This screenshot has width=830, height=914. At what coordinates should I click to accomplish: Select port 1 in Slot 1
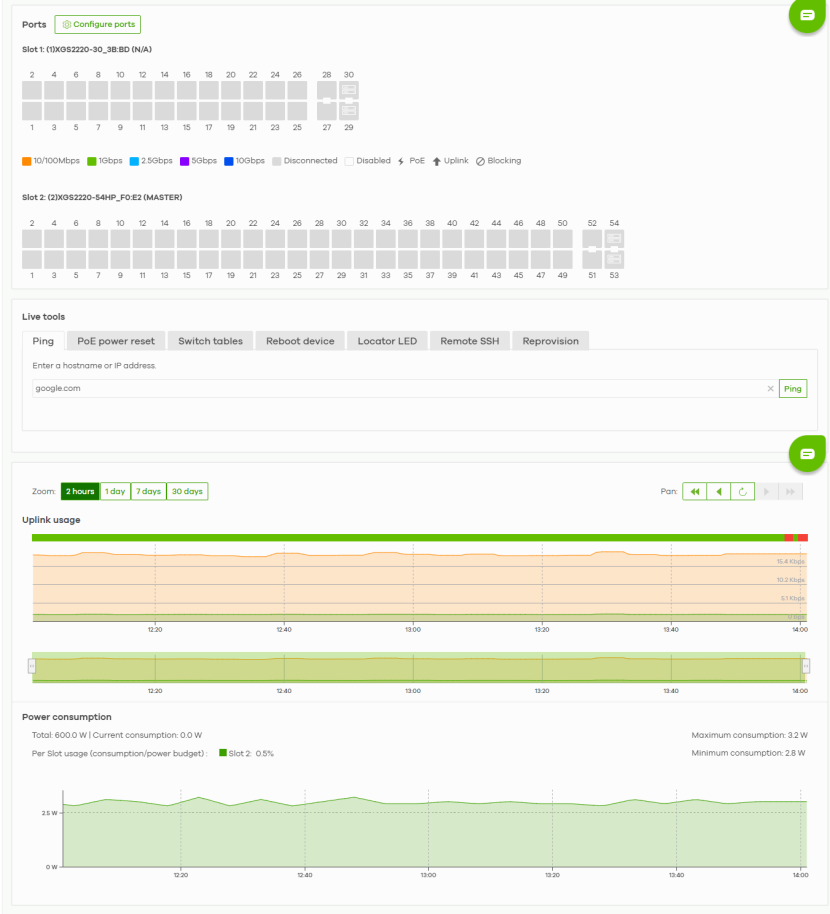click(32, 111)
